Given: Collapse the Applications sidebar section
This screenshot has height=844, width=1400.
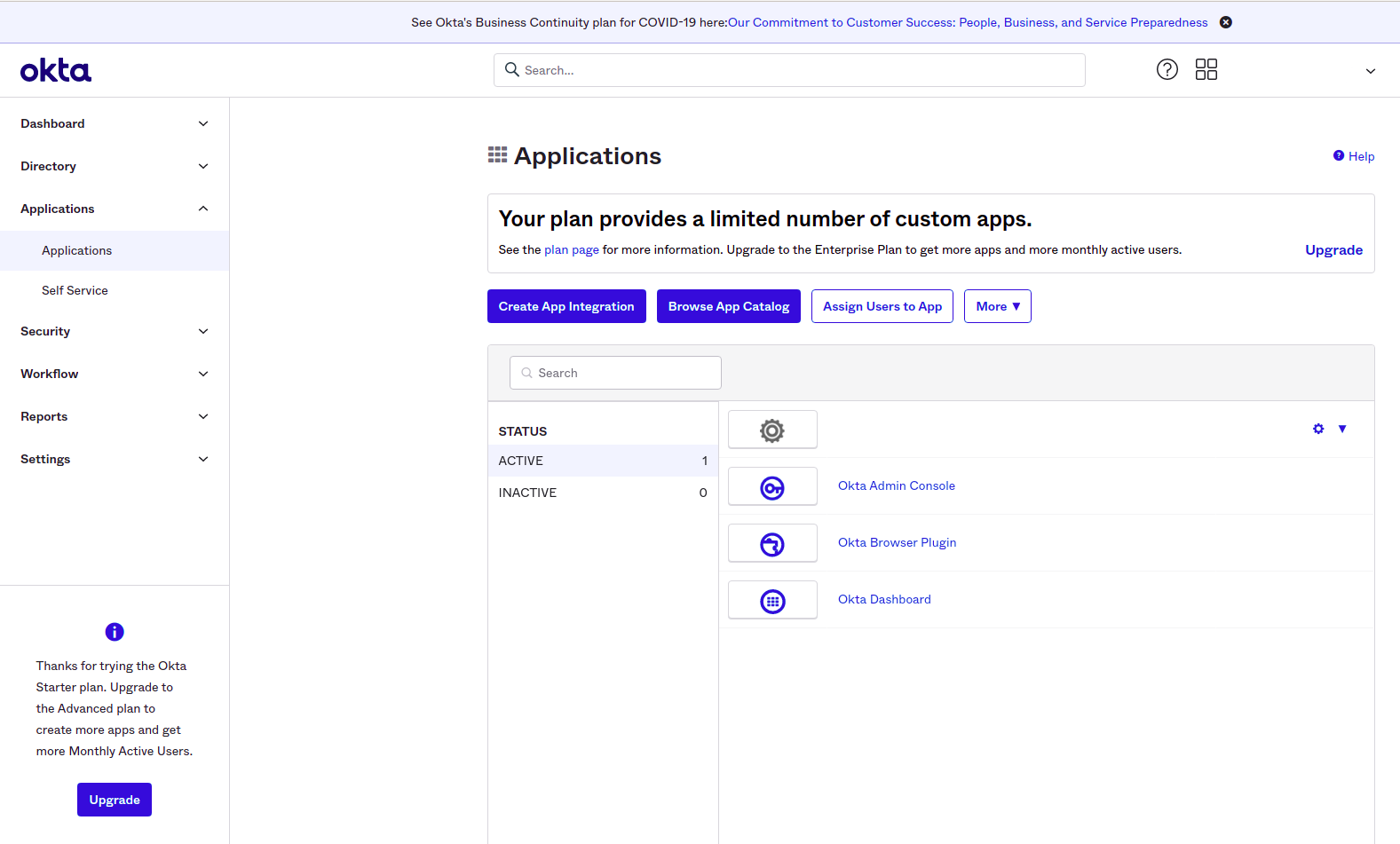Looking at the screenshot, I should click(115, 209).
